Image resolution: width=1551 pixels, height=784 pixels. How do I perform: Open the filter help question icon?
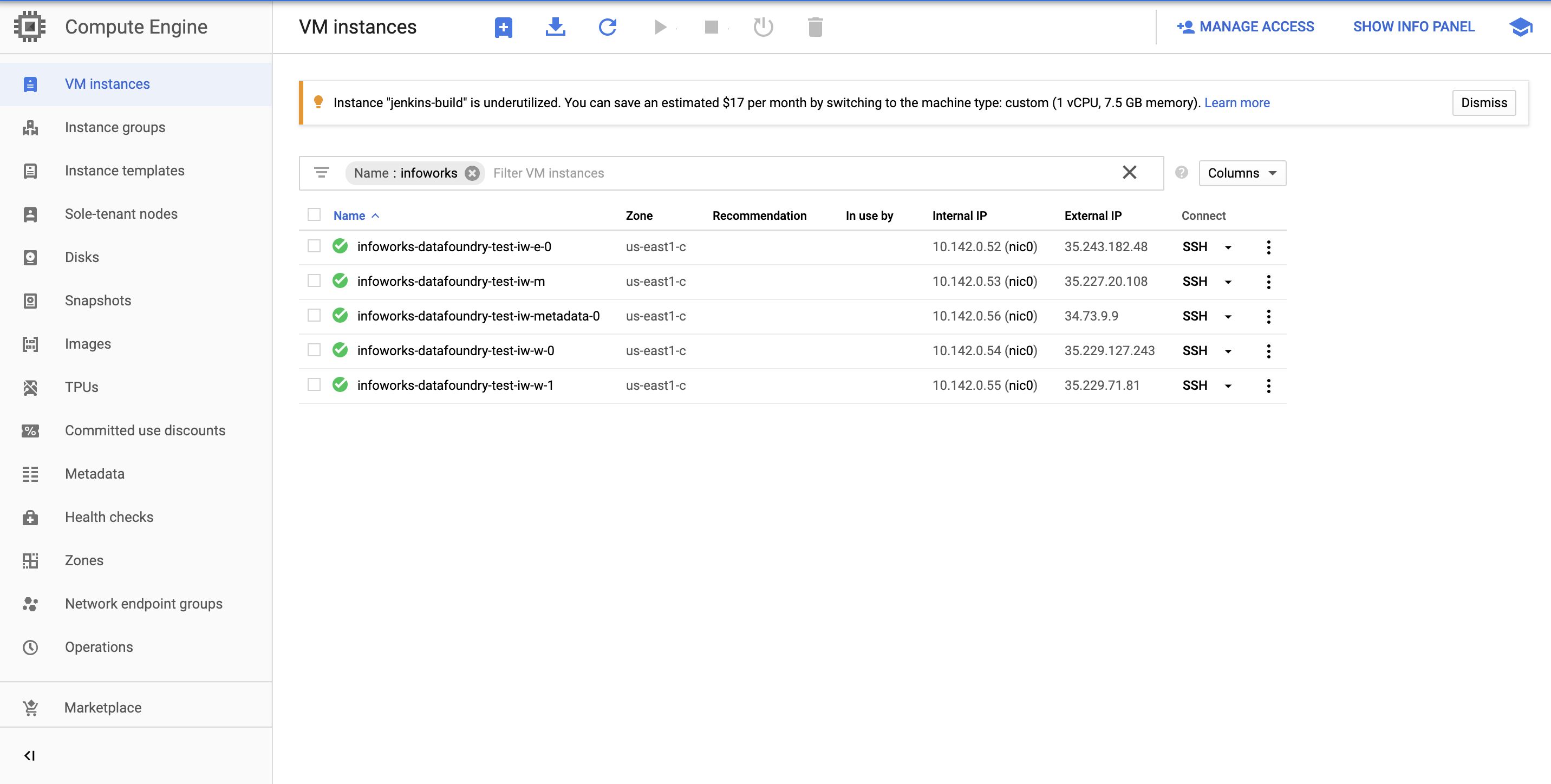1182,173
